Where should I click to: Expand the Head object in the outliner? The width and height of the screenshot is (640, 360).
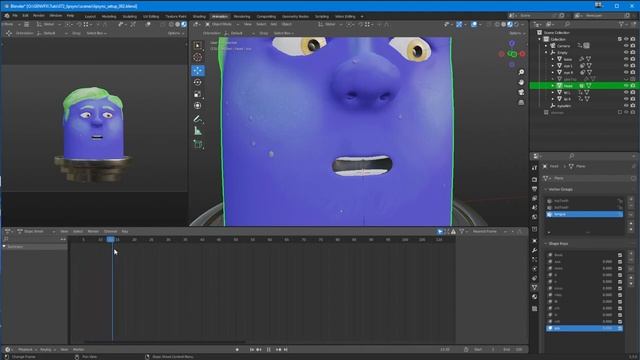(x=553, y=86)
